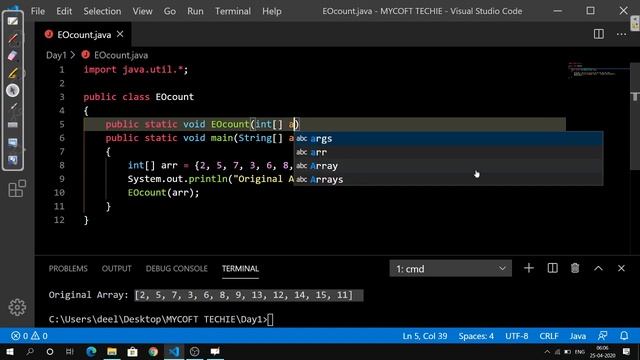The width and height of the screenshot is (640, 360).
Task: Click the terminal command prompt line
Action: click(x=161, y=319)
